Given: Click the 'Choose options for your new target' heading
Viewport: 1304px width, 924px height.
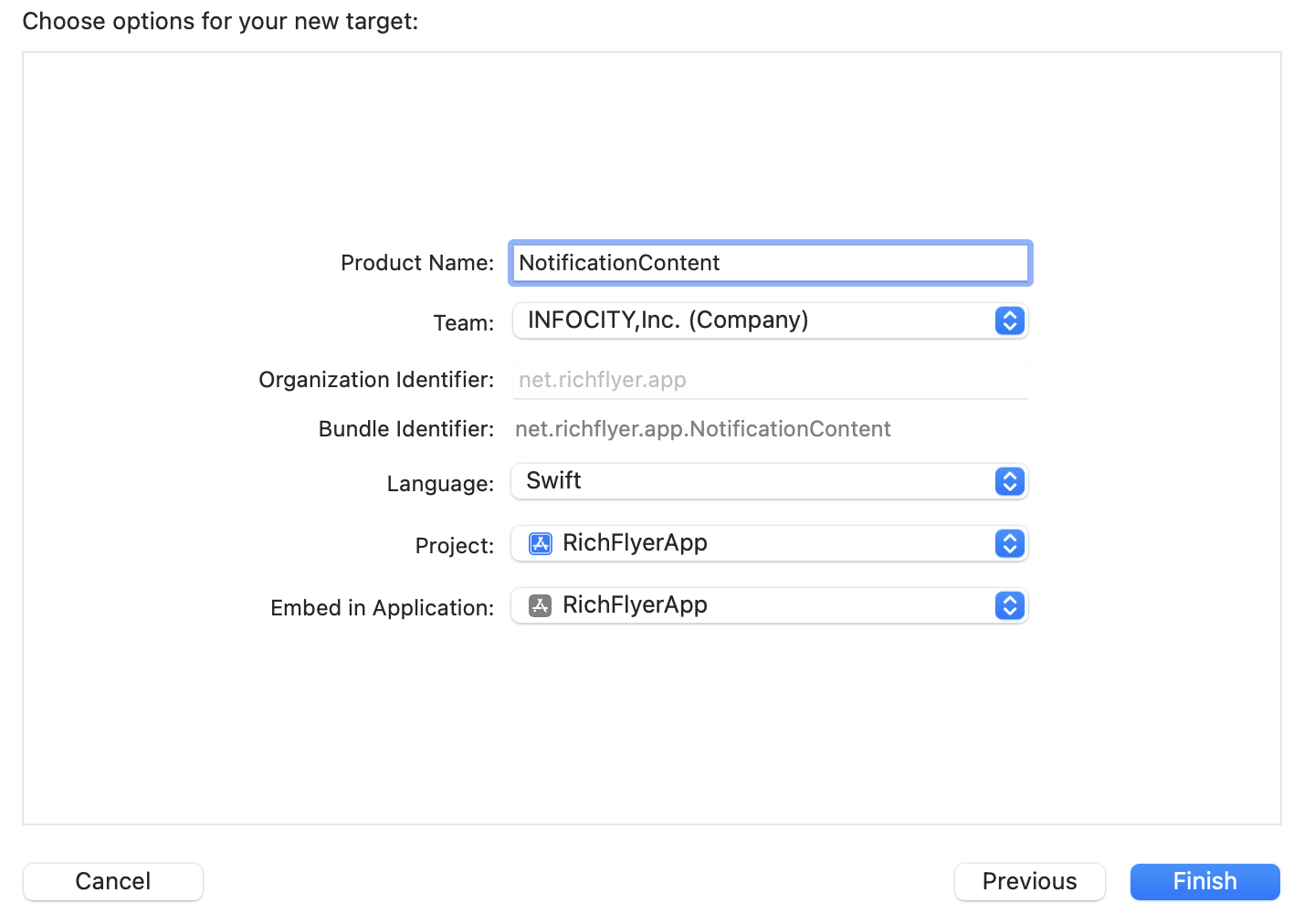Looking at the screenshot, I should pyautogui.click(x=220, y=21).
